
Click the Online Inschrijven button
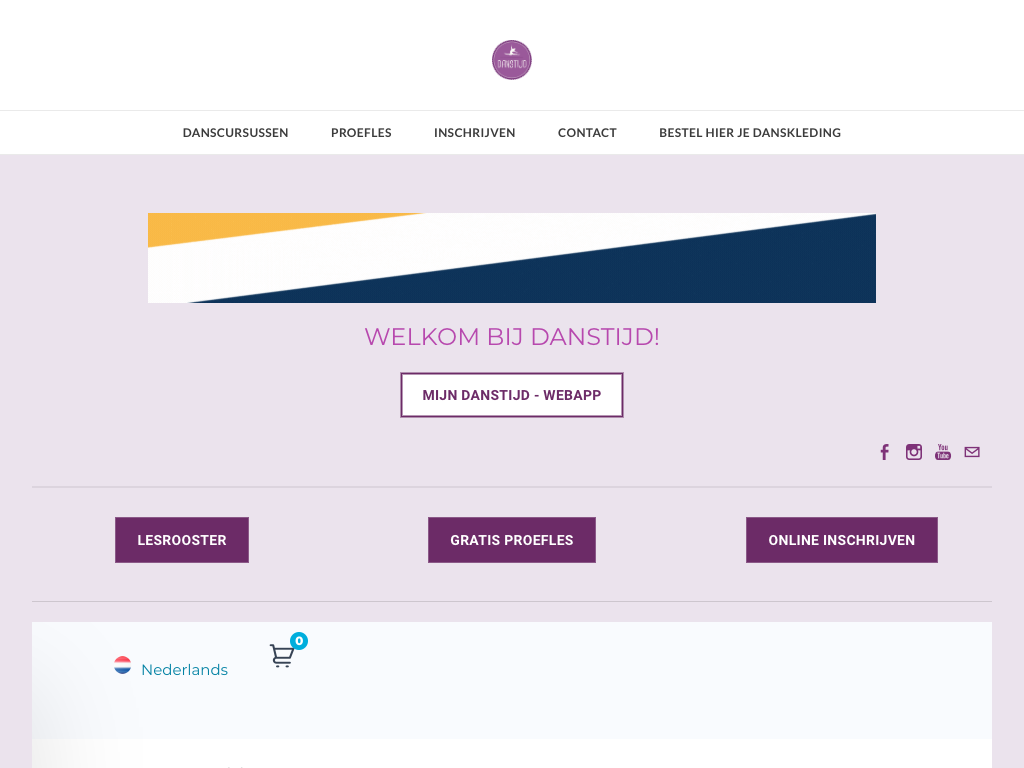pos(842,540)
